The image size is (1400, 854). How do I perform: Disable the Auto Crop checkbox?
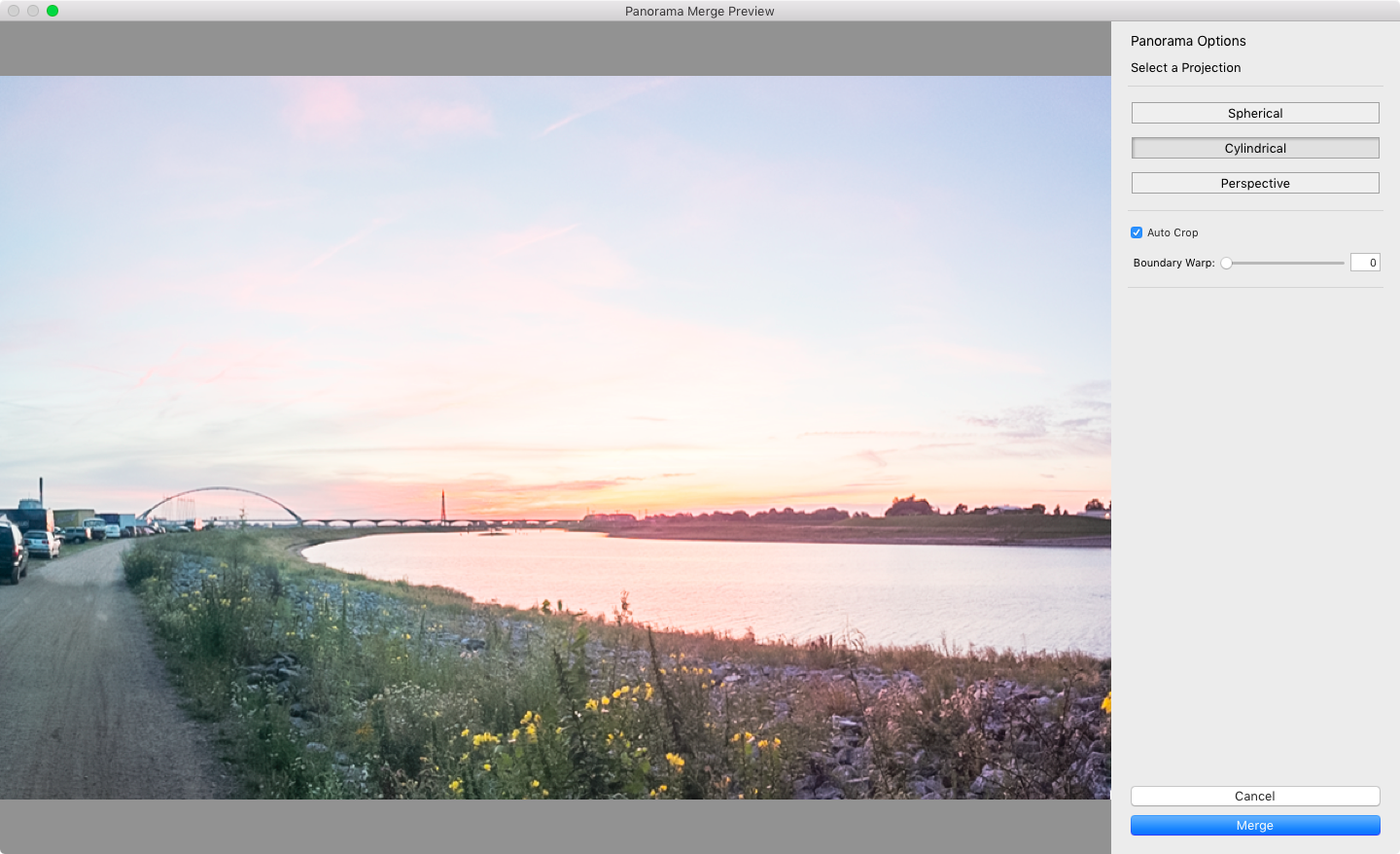[1137, 232]
